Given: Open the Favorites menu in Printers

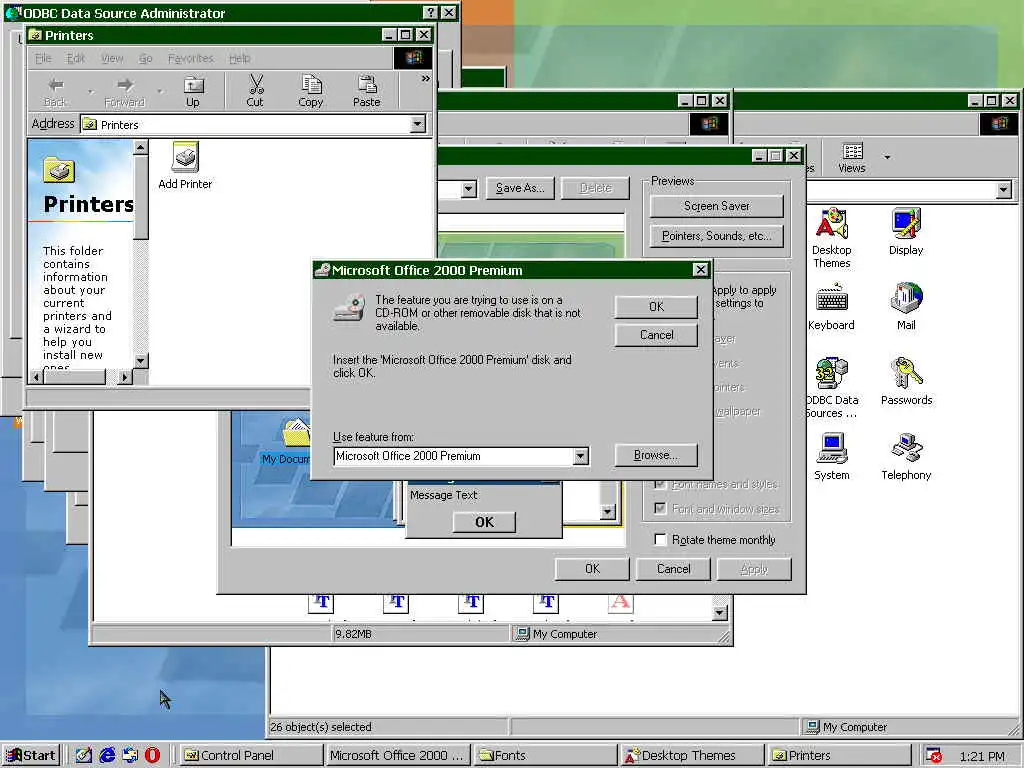Looking at the screenshot, I should tap(191, 58).
